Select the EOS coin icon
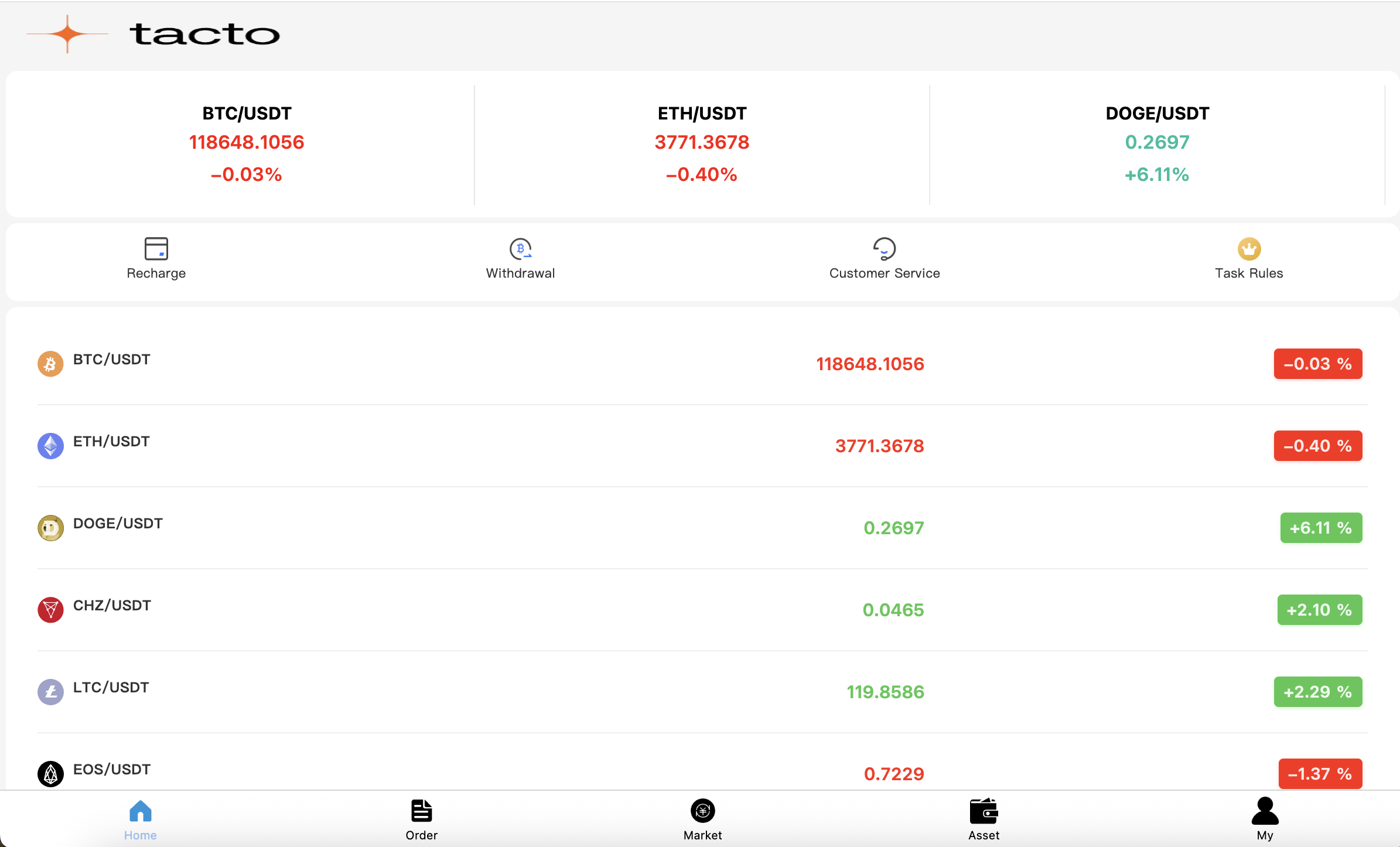The image size is (1400, 847). click(50, 774)
